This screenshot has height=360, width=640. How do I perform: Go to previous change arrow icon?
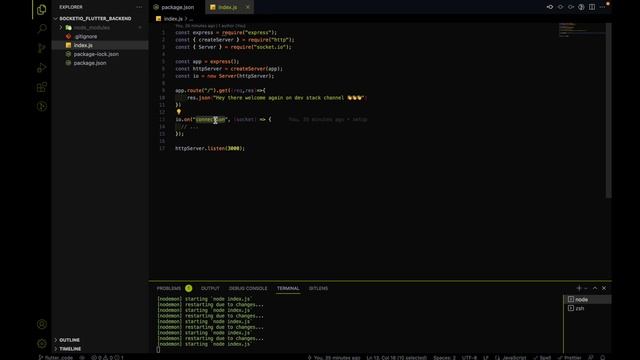click(550, 7)
